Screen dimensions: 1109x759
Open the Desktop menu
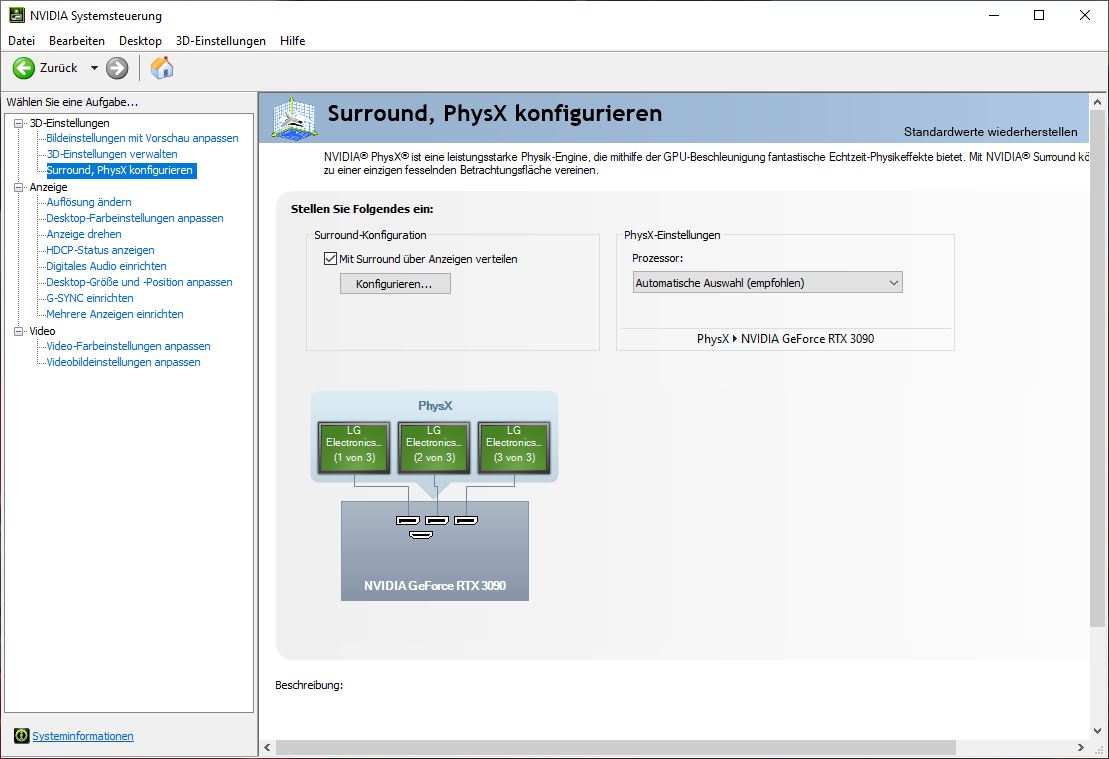(140, 41)
